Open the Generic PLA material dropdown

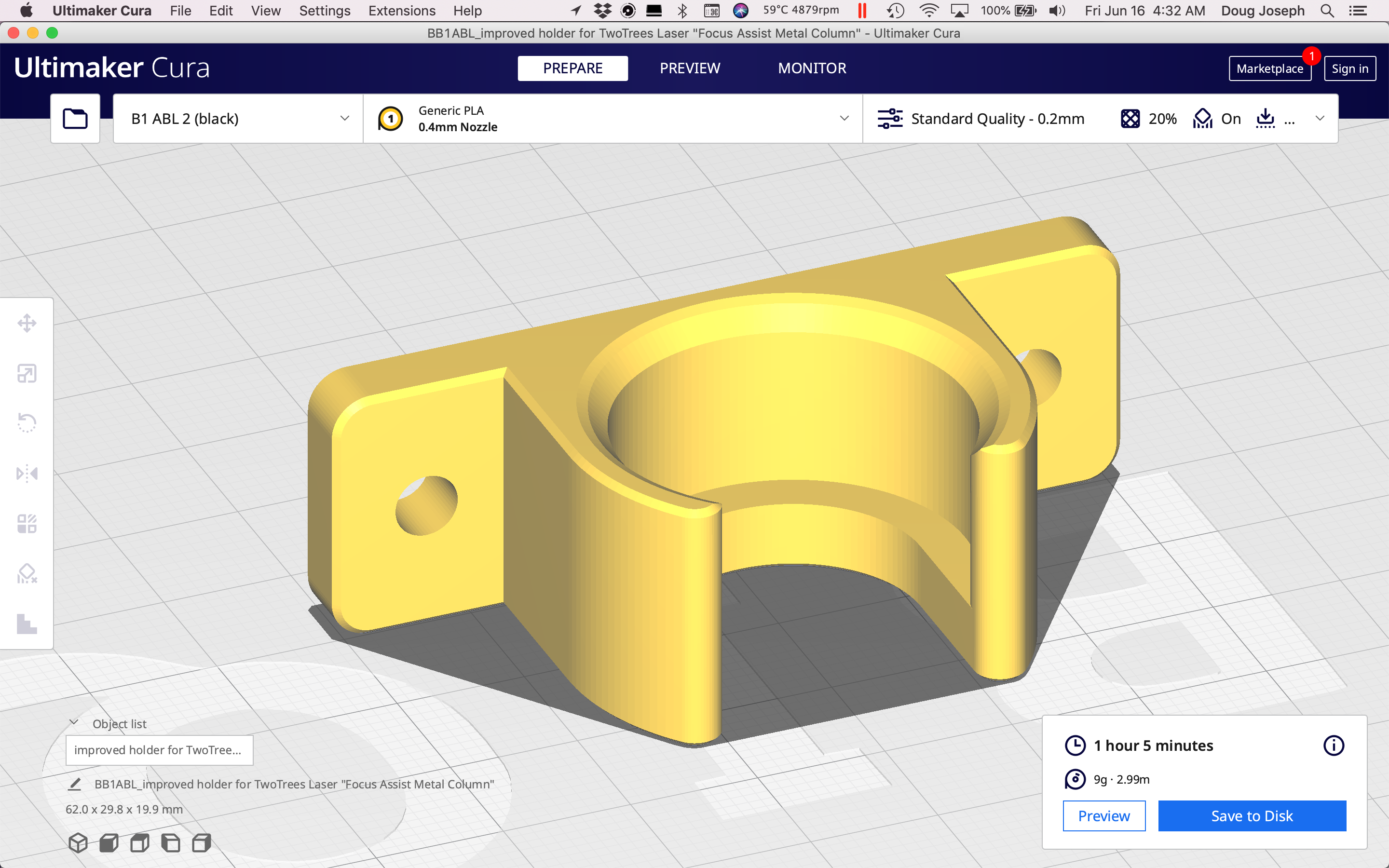point(613,119)
